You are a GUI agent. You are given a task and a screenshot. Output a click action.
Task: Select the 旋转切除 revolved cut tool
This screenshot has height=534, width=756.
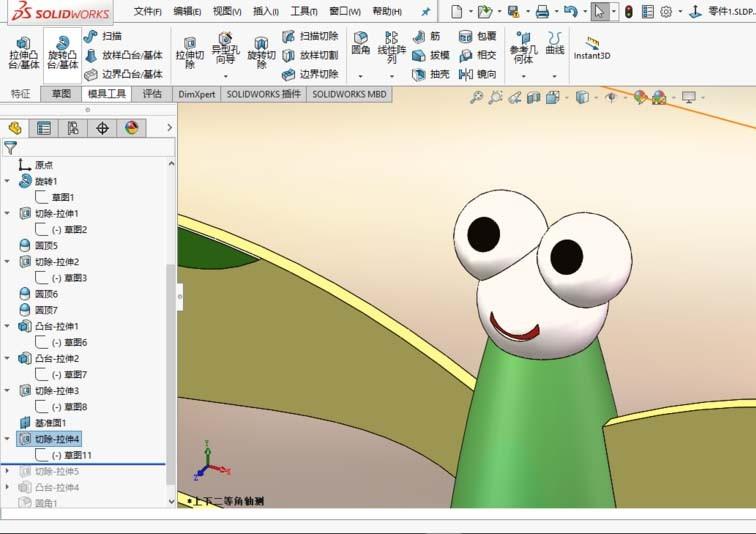click(x=261, y=53)
